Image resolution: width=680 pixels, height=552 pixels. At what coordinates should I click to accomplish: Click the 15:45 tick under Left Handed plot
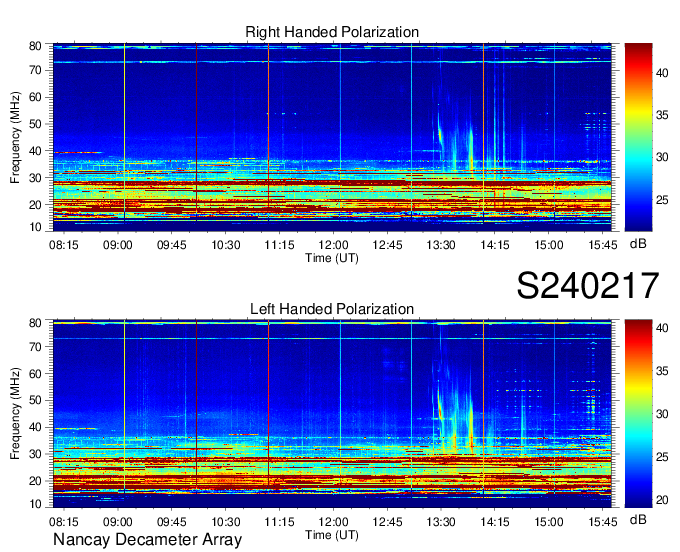click(603, 522)
